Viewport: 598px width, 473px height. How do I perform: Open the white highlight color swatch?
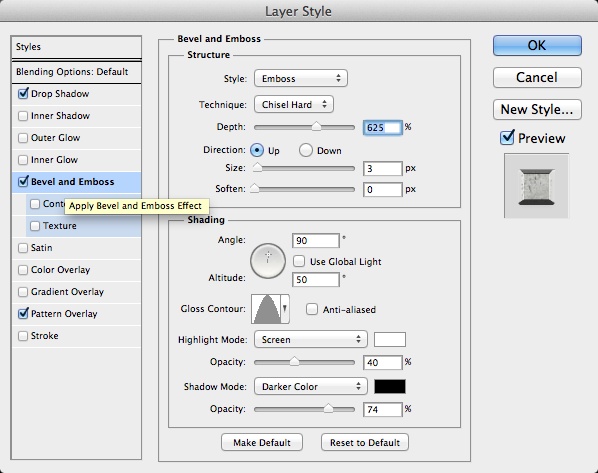click(x=390, y=339)
